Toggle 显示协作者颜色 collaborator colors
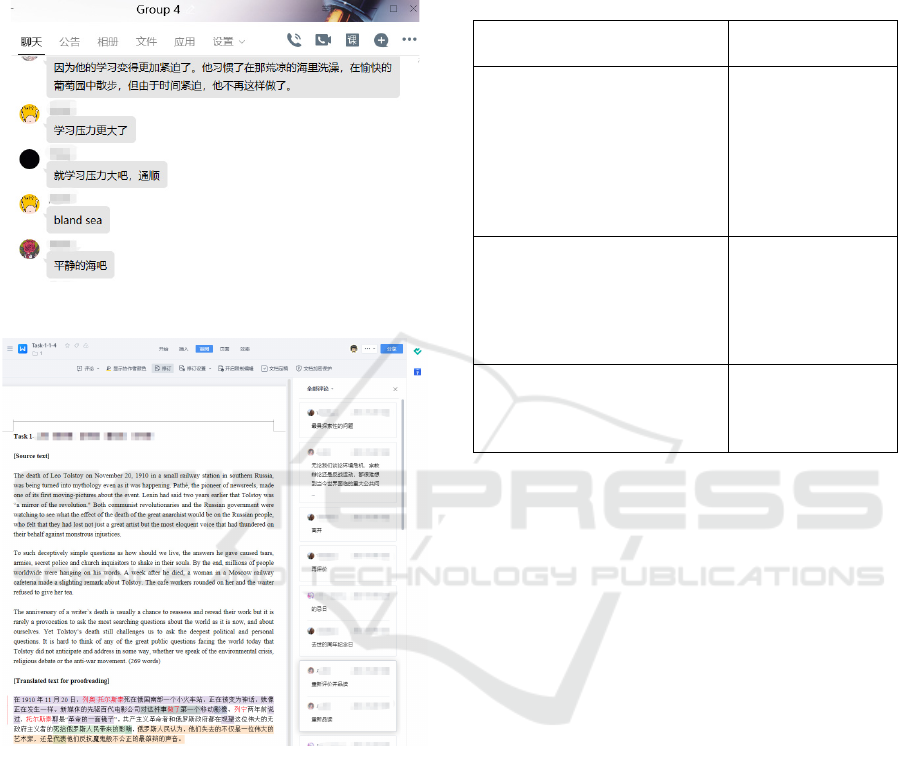The width and height of the screenshot is (901, 760). [126, 368]
